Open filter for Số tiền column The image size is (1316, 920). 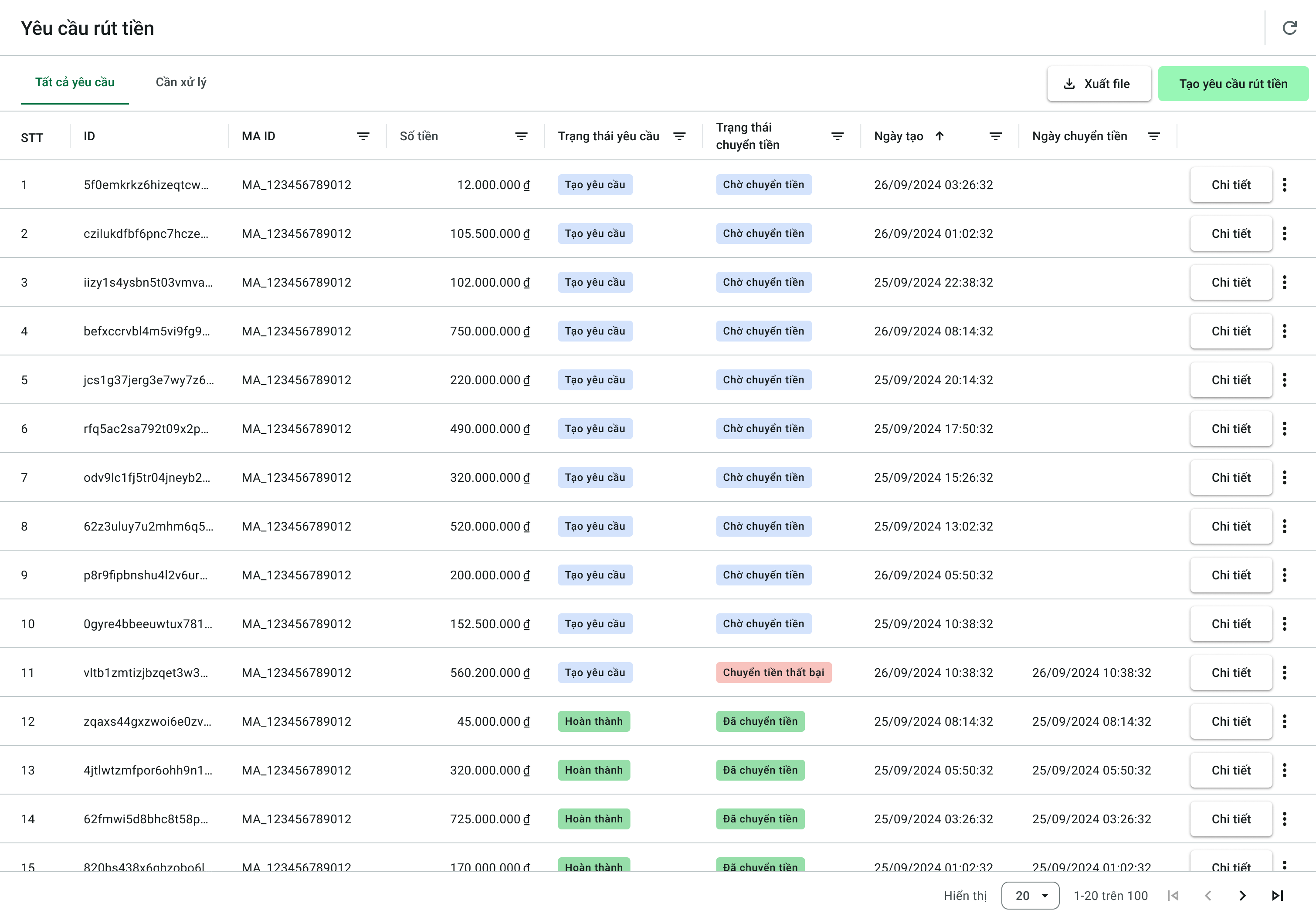[521, 136]
